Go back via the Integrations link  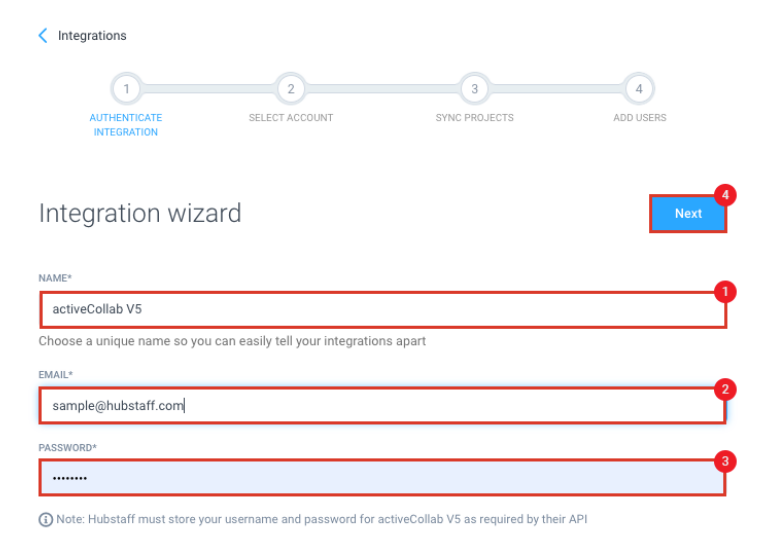92,36
